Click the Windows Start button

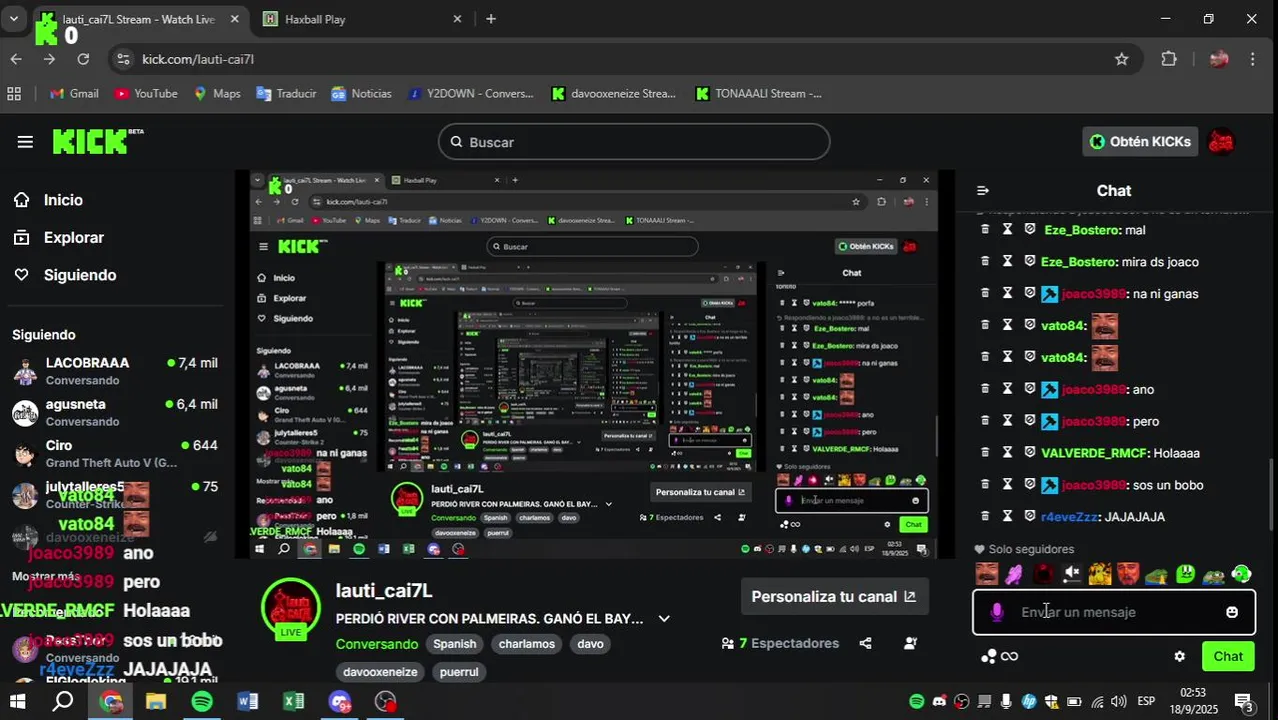17,701
